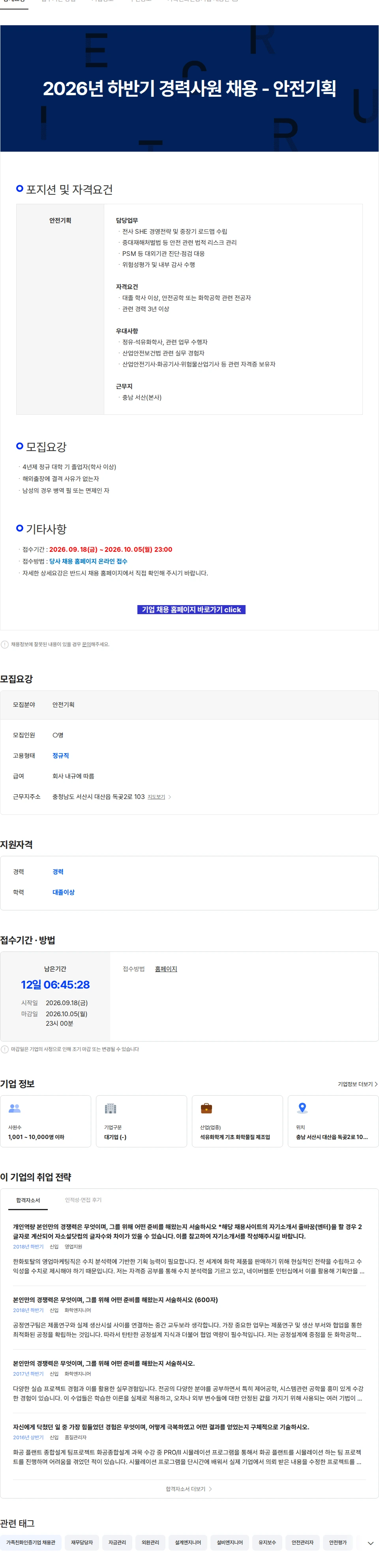Click the 경력 requirement value in 지원자격
This screenshot has width=379, height=1568.
tap(58, 872)
